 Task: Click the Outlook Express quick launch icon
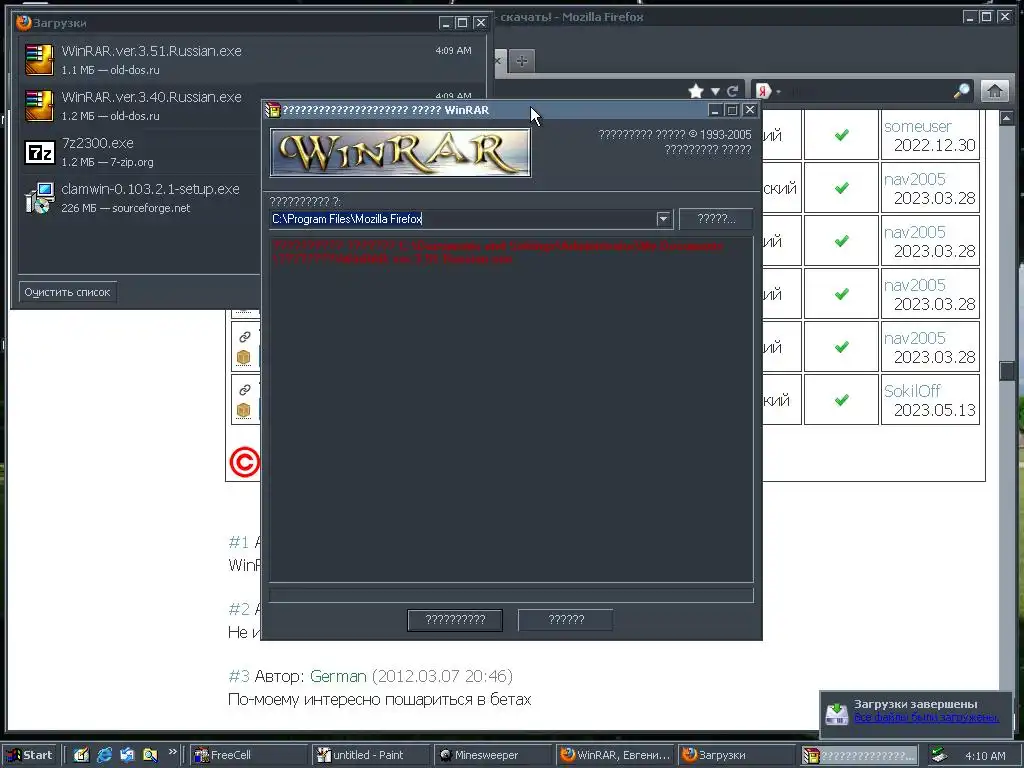[x=127, y=755]
